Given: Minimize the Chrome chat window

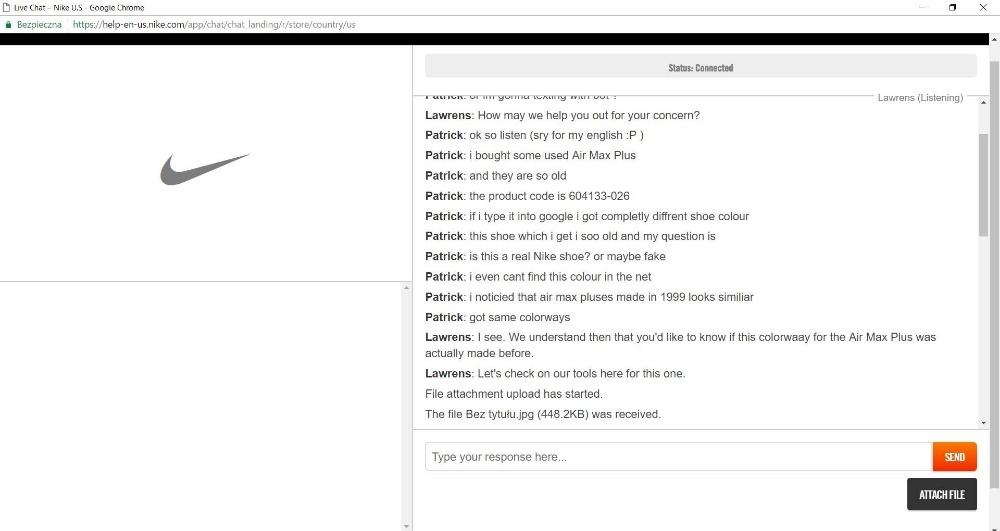Looking at the screenshot, I should point(922,8).
